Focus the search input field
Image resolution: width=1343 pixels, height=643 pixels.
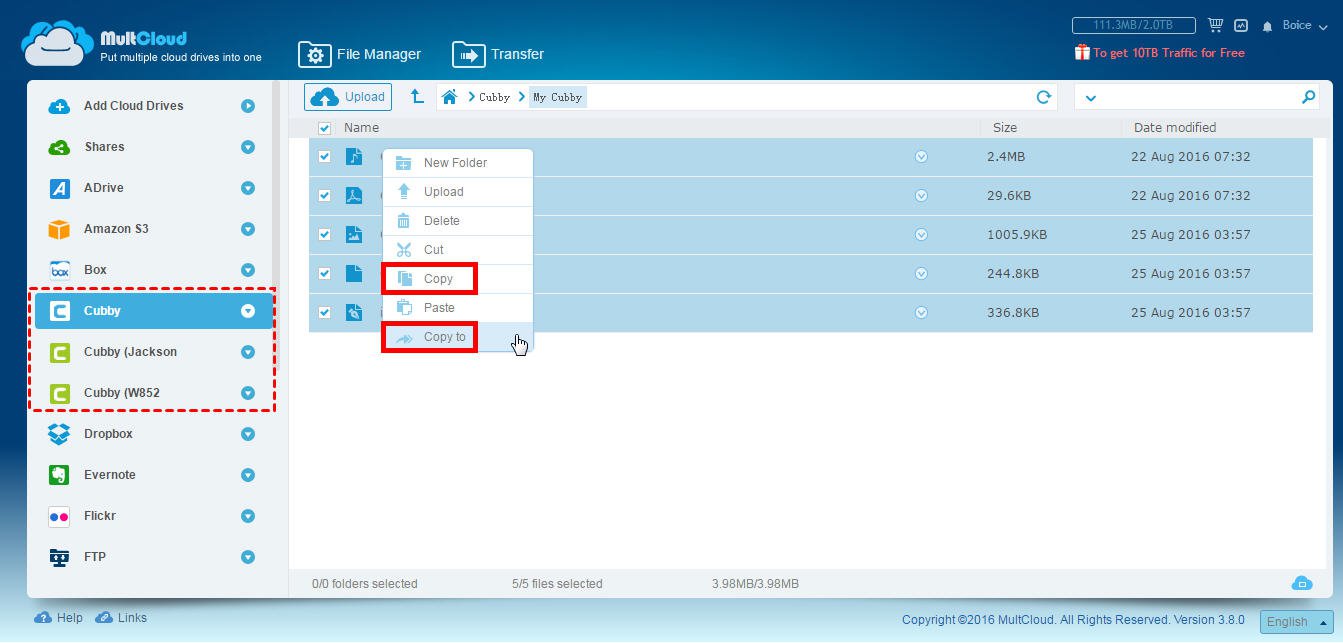pyautogui.click(x=1198, y=97)
